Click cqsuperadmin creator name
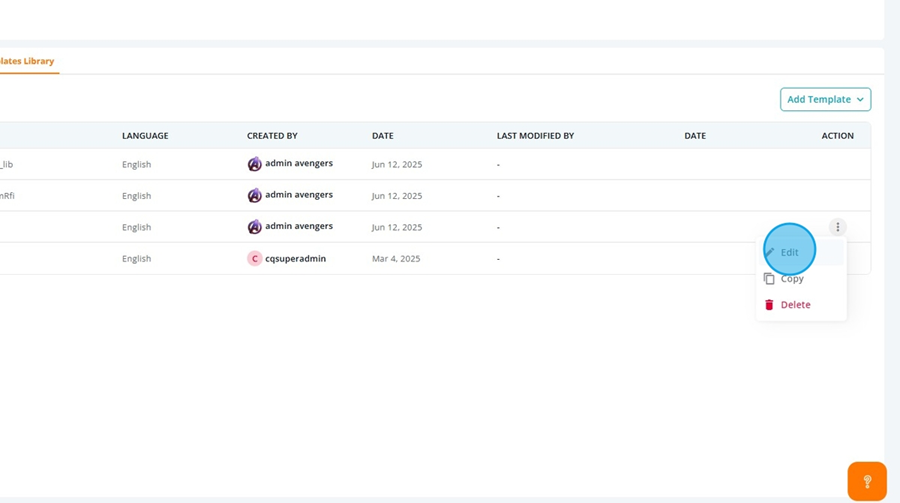 click(296, 258)
